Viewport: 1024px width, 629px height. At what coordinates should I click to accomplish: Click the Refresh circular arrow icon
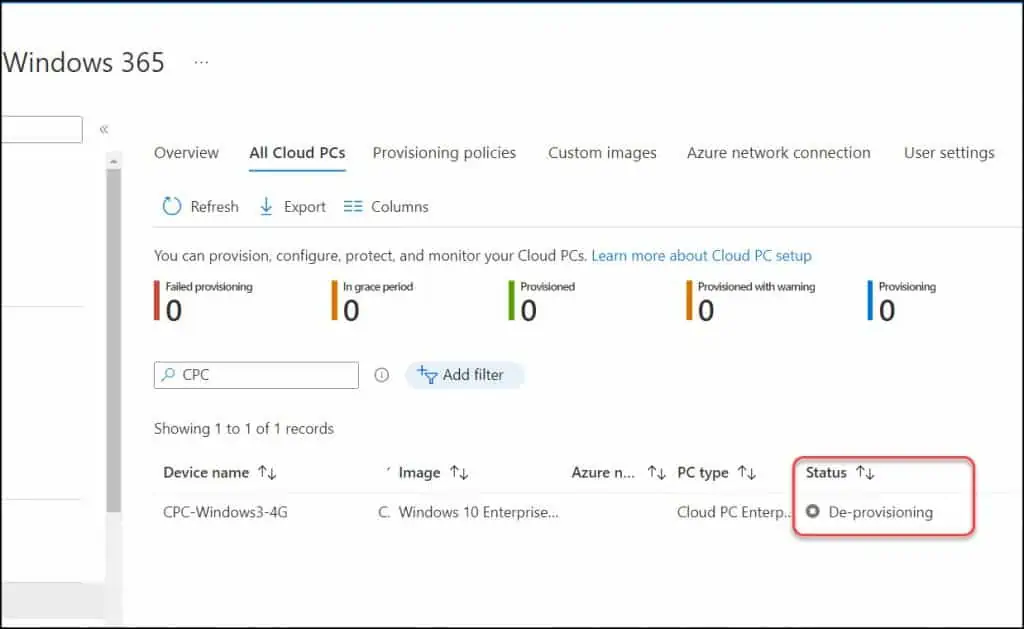point(172,206)
